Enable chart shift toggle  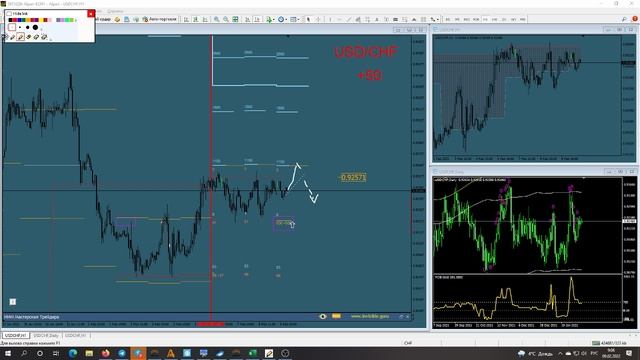click(257, 19)
